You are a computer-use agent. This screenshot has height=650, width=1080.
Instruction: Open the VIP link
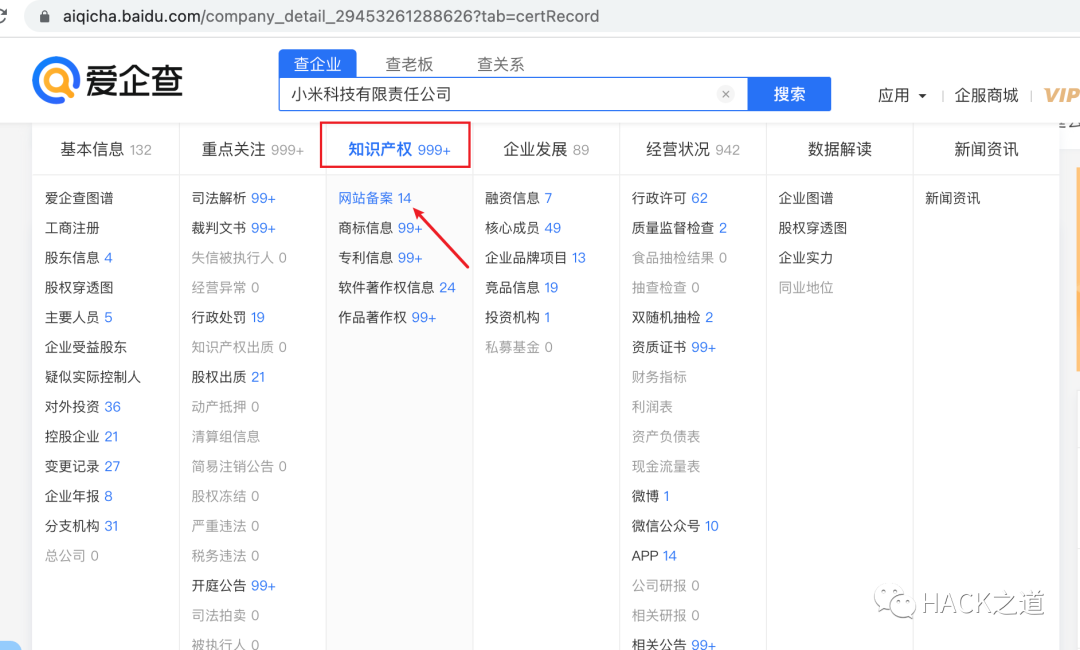tap(1061, 95)
